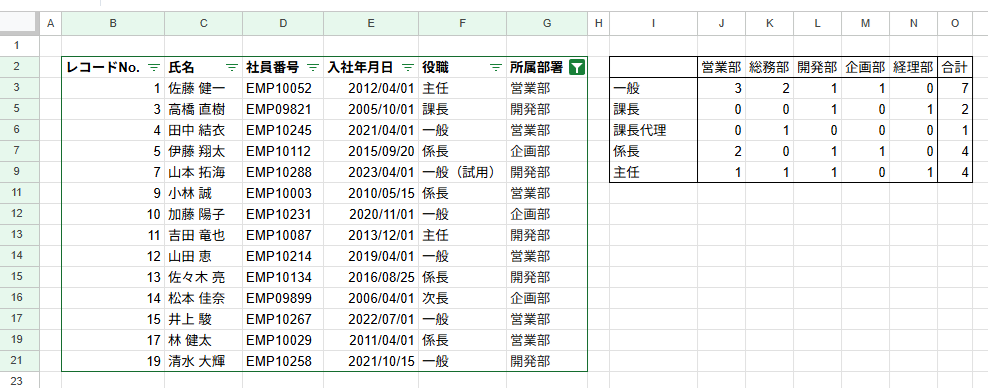Viewport: 988px width, 391px height.
Task: Select row 1 header
Action: (x=20, y=45)
